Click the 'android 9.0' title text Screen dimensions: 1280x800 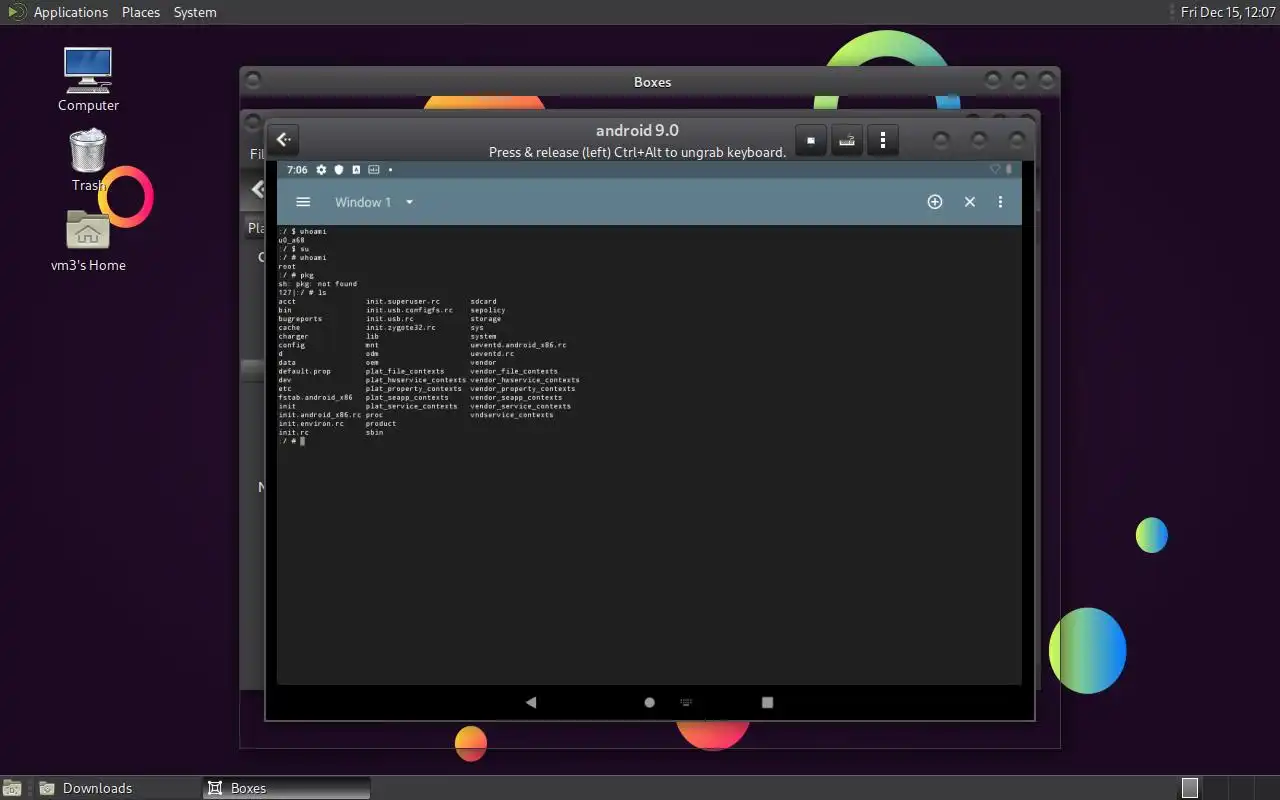[x=637, y=130]
